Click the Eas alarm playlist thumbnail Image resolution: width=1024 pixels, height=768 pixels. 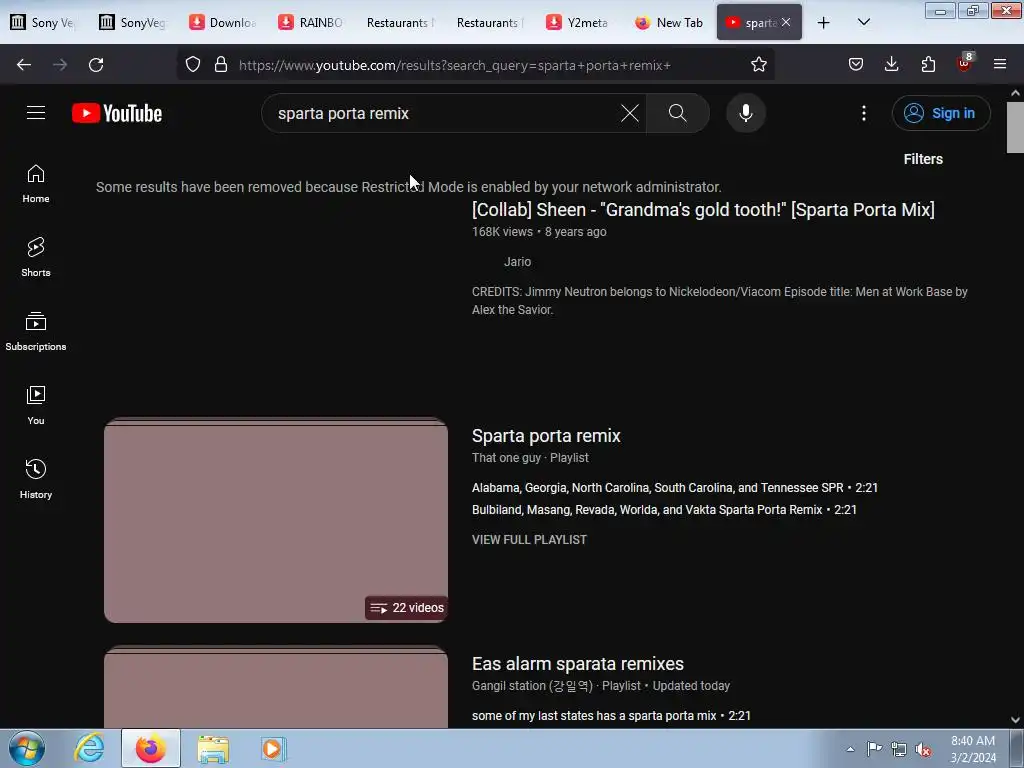pos(276,687)
